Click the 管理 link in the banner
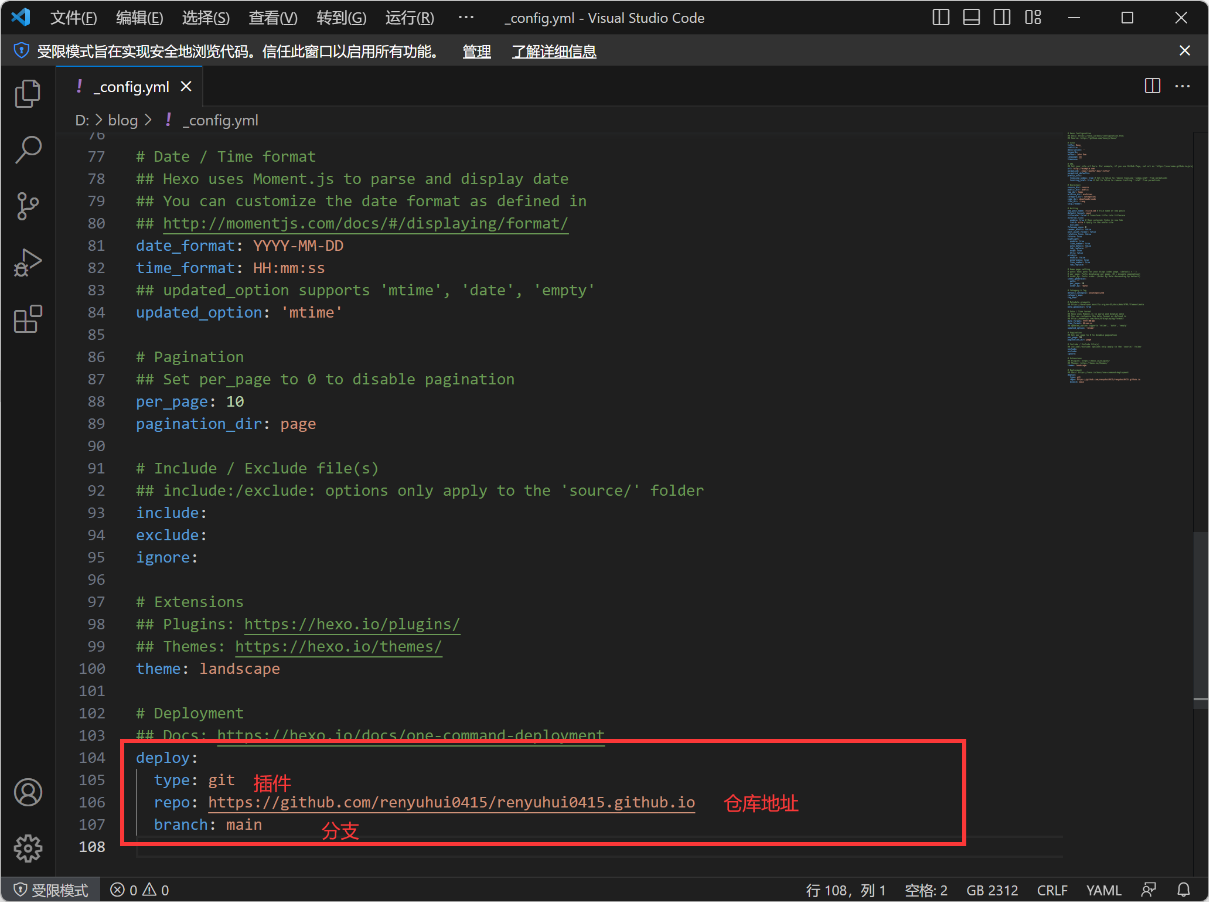 pyautogui.click(x=476, y=51)
